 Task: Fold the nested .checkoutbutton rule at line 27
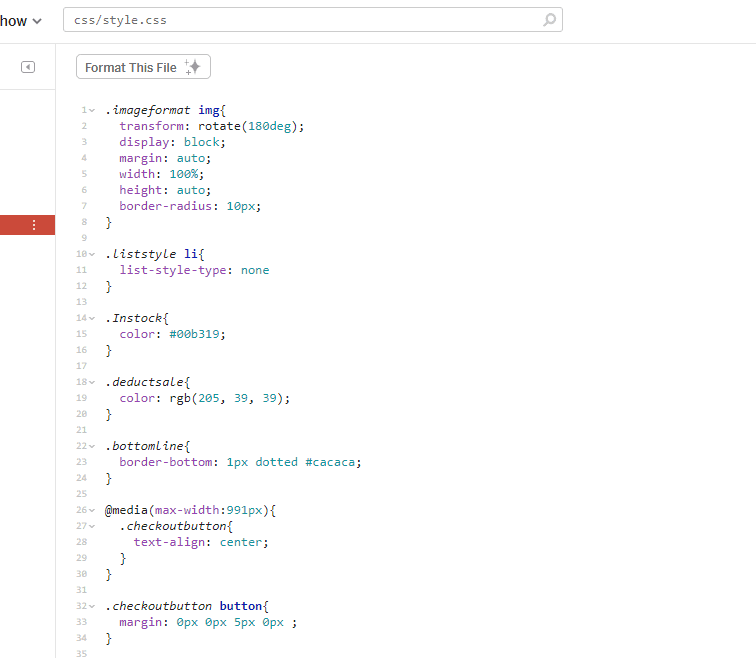(93, 526)
